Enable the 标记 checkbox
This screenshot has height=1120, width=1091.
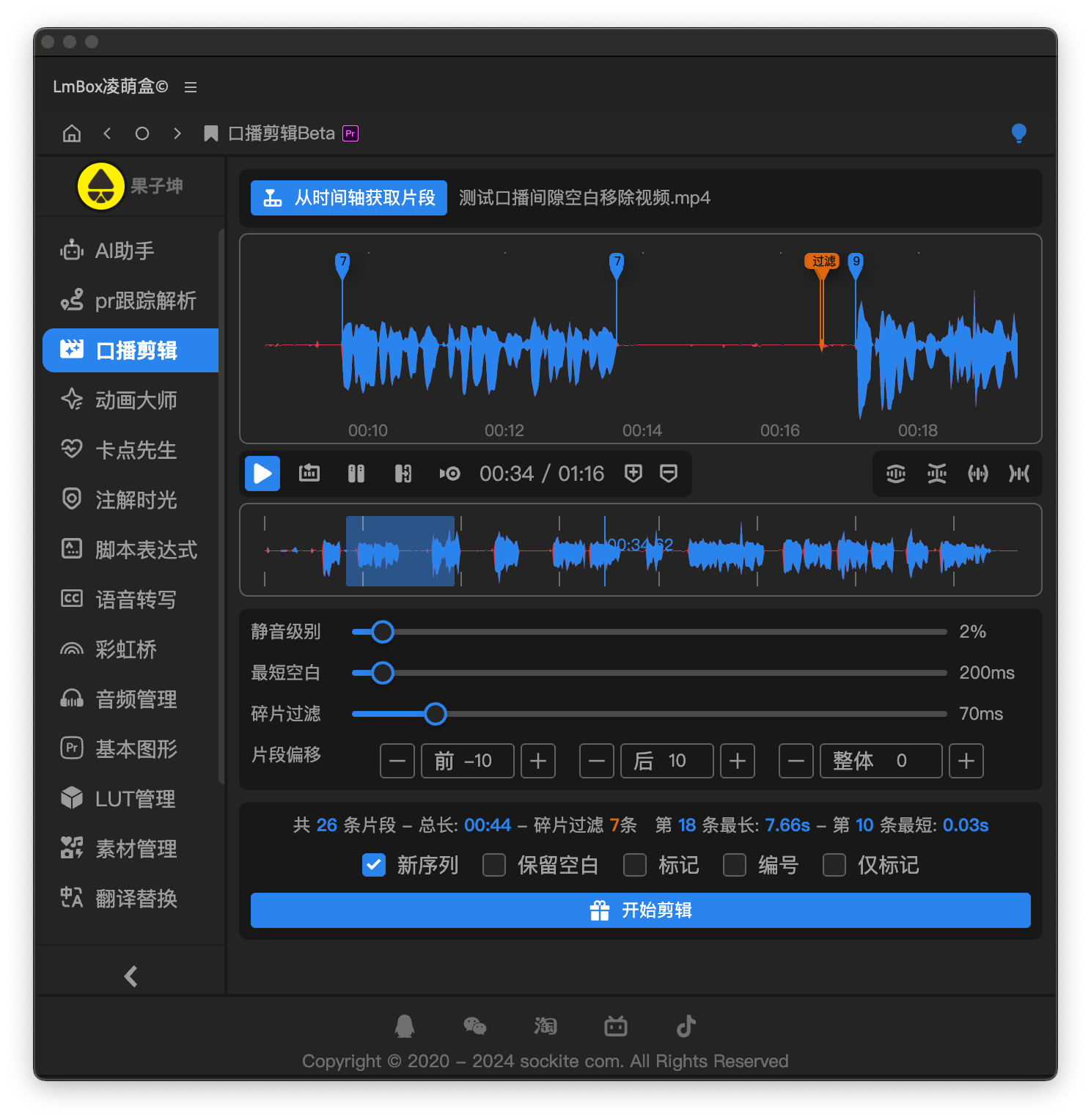click(x=635, y=865)
